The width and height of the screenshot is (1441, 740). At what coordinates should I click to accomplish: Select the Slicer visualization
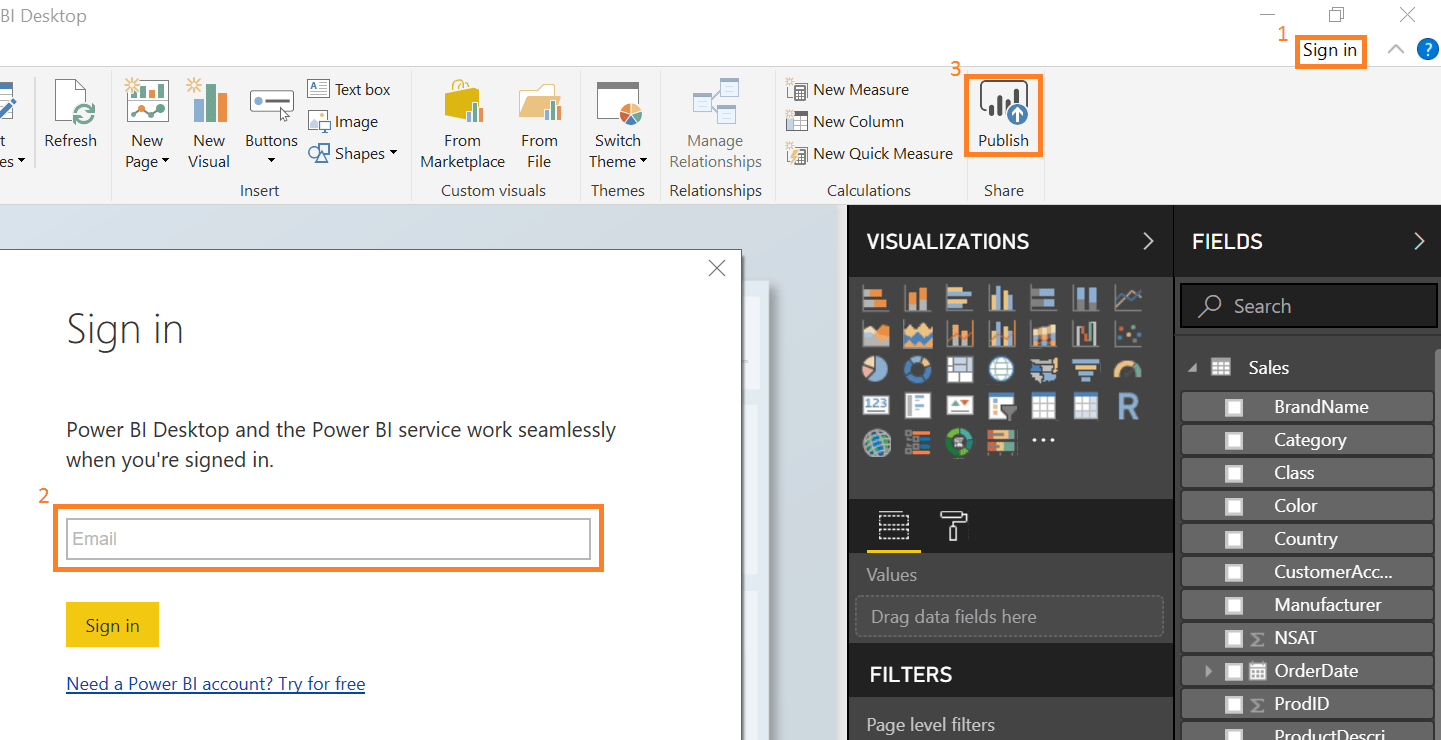[x=1001, y=405]
